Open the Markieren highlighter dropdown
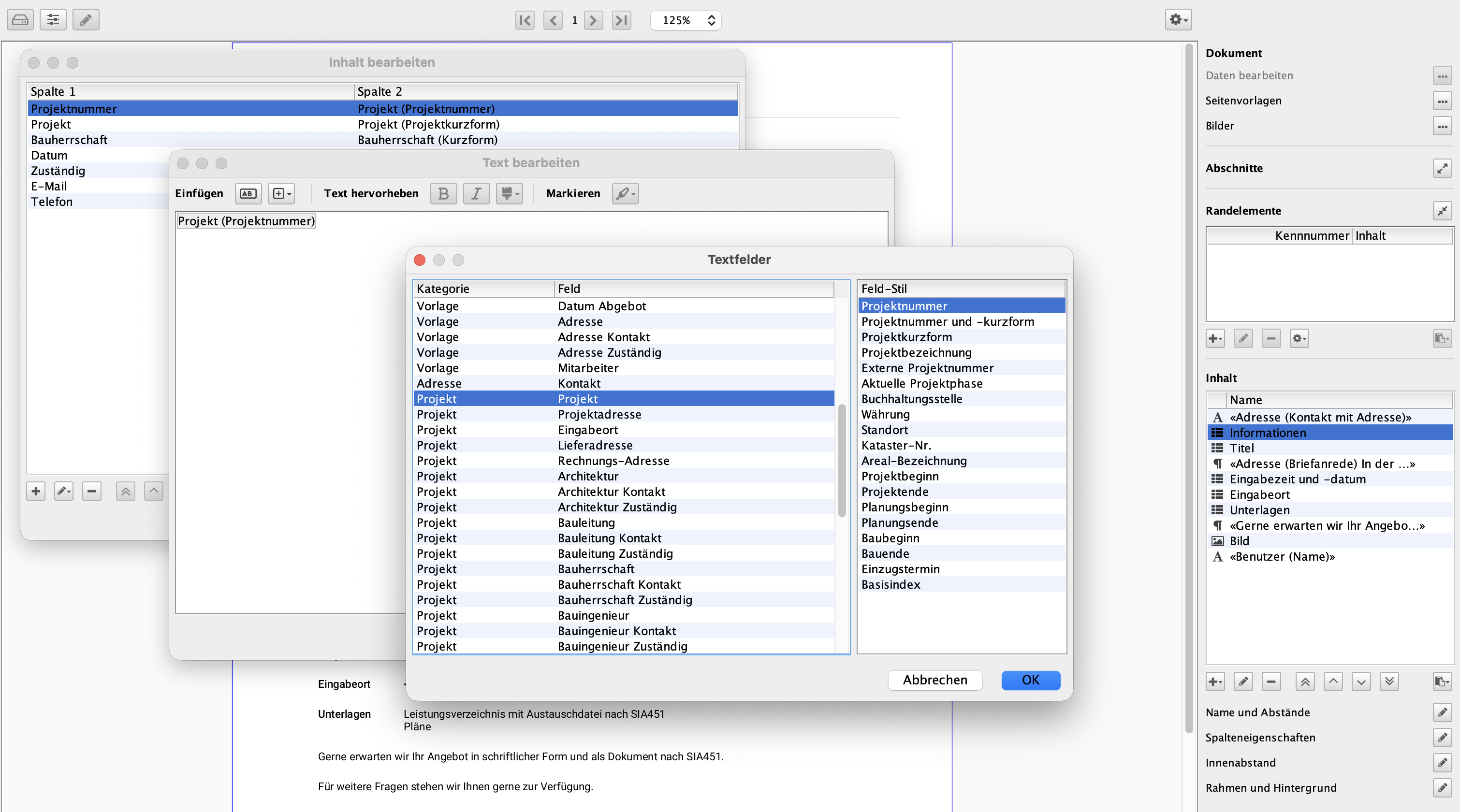 (x=625, y=194)
